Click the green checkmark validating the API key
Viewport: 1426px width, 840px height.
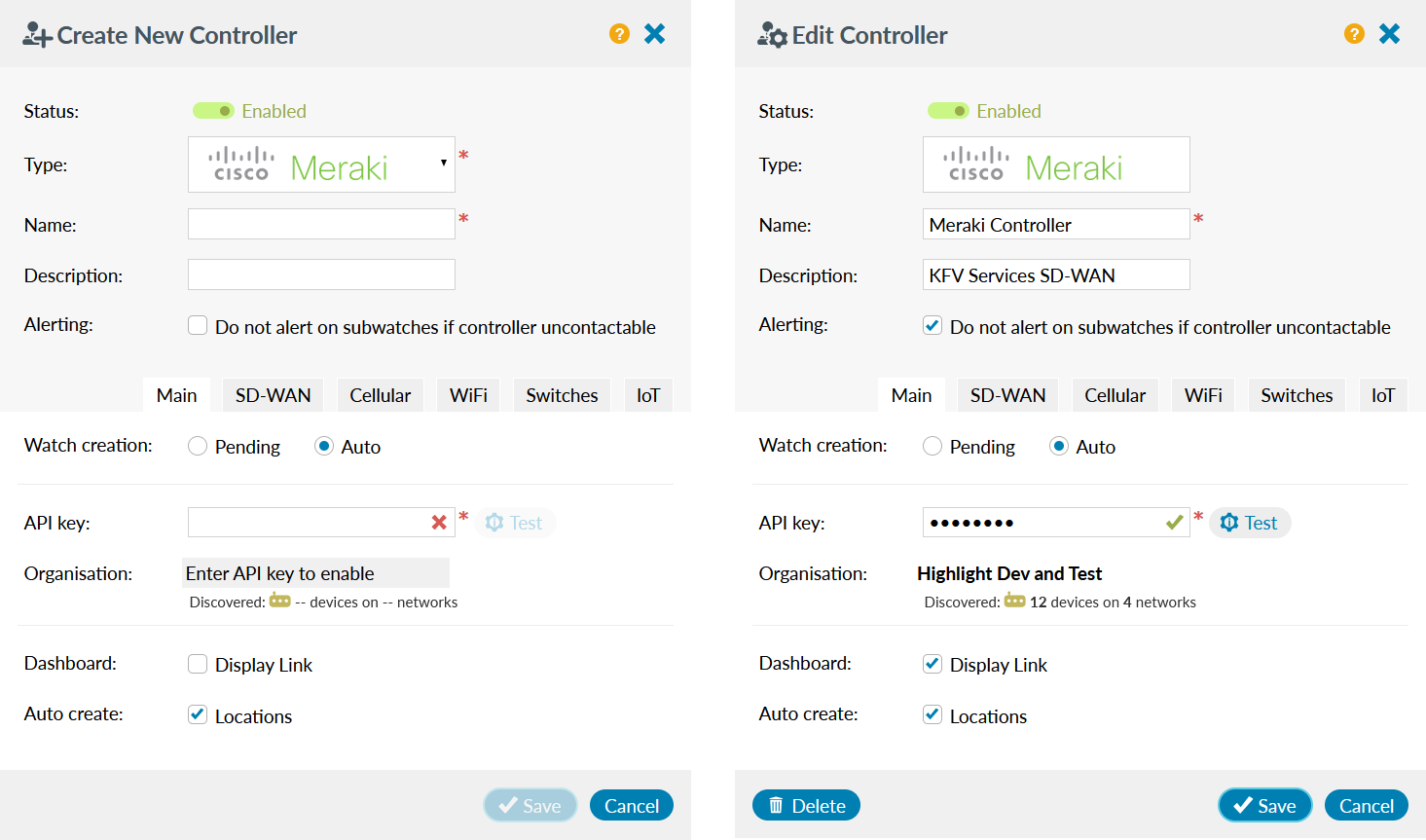tap(1173, 523)
